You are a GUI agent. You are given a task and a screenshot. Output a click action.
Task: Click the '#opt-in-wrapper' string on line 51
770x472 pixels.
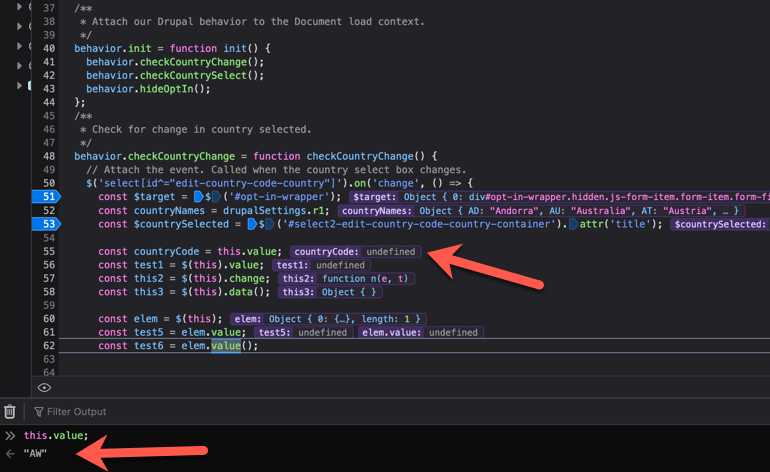279,196
